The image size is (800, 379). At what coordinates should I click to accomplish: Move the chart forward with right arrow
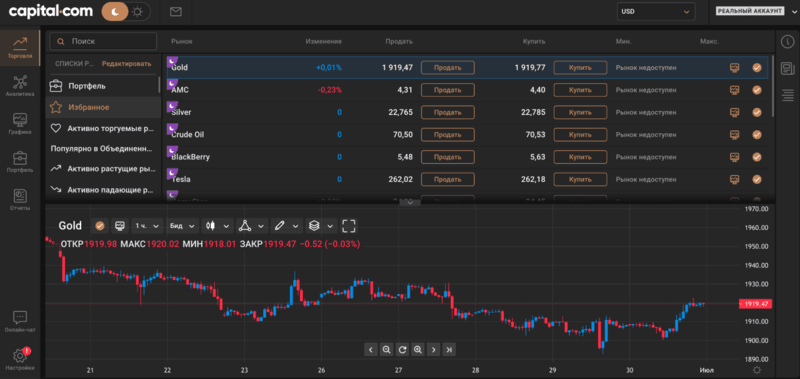(434, 349)
